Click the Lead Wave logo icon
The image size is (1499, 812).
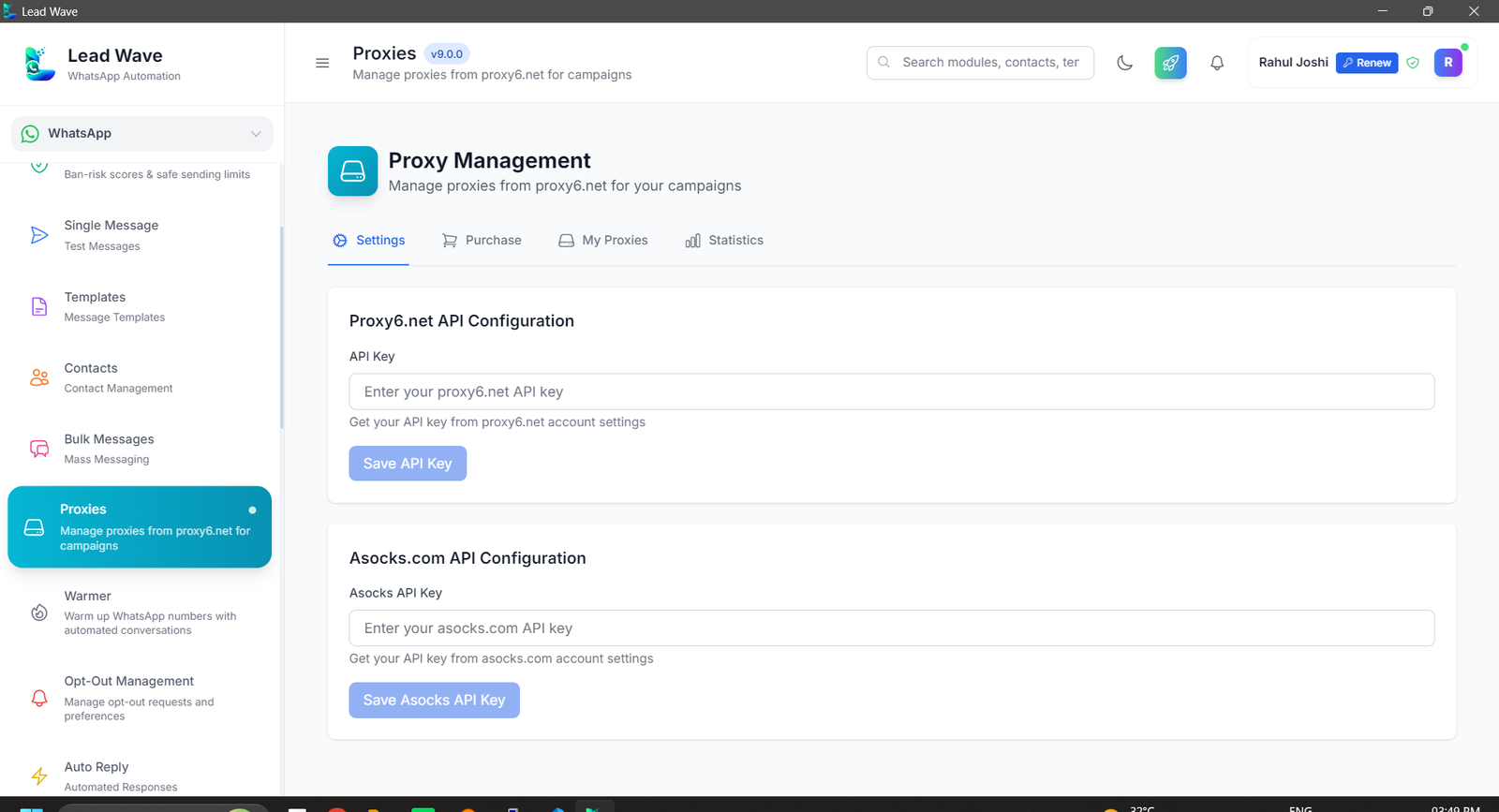[x=38, y=64]
